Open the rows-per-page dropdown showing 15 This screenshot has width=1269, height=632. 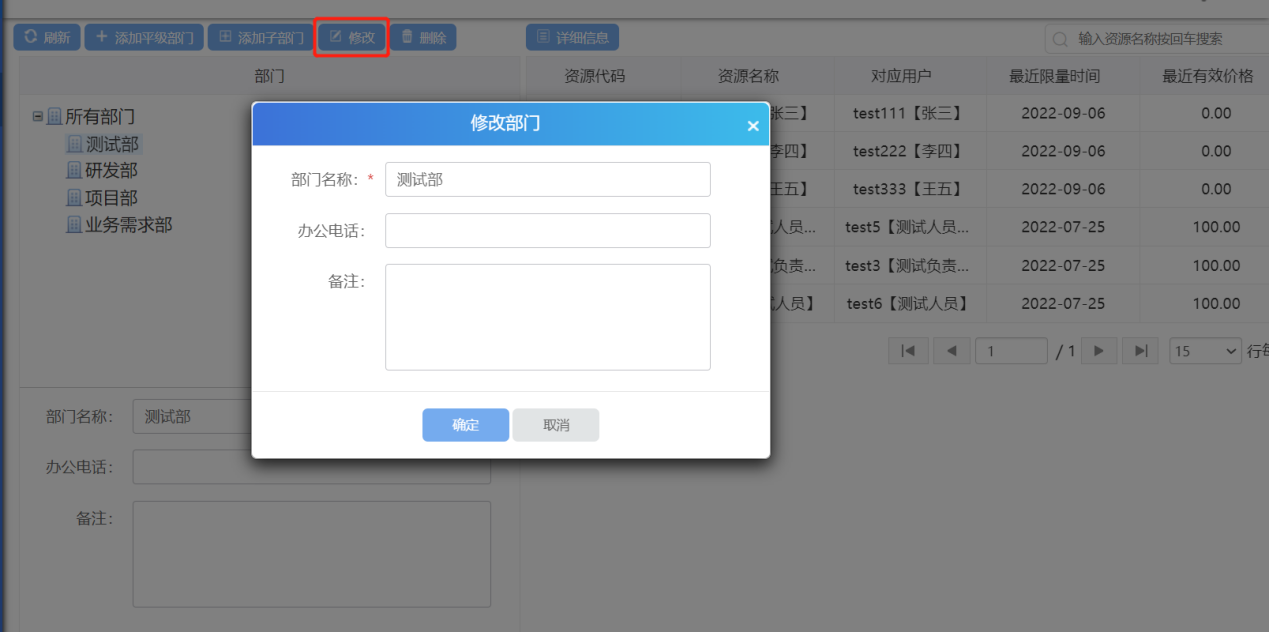pyautogui.click(x=1205, y=351)
